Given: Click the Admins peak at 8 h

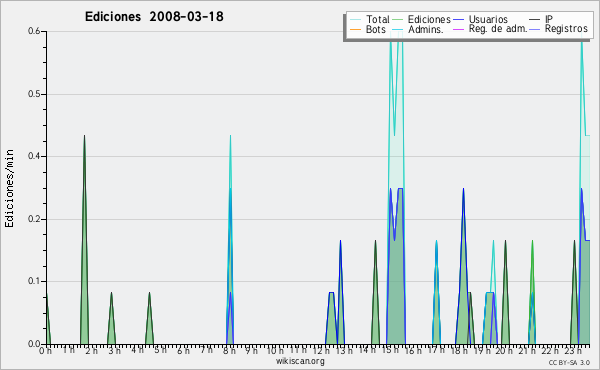Looking at the screenshot, I should 230,266.
